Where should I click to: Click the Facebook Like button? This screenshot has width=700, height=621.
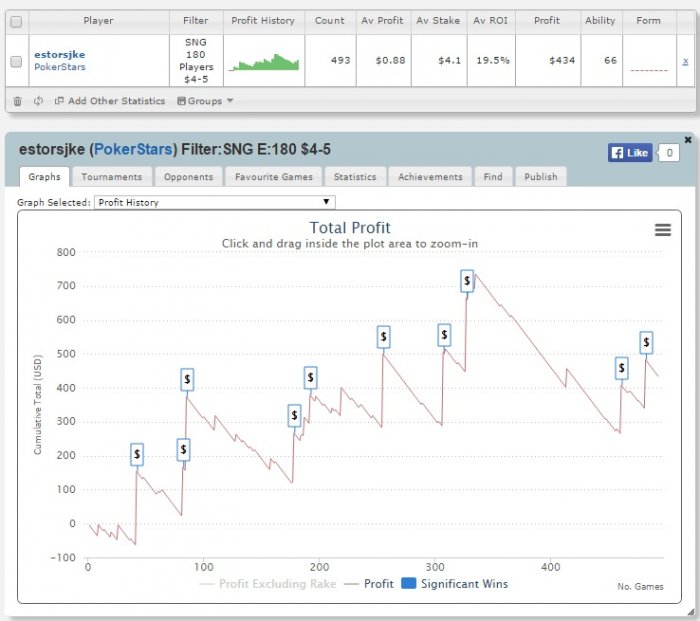point(630,153)
